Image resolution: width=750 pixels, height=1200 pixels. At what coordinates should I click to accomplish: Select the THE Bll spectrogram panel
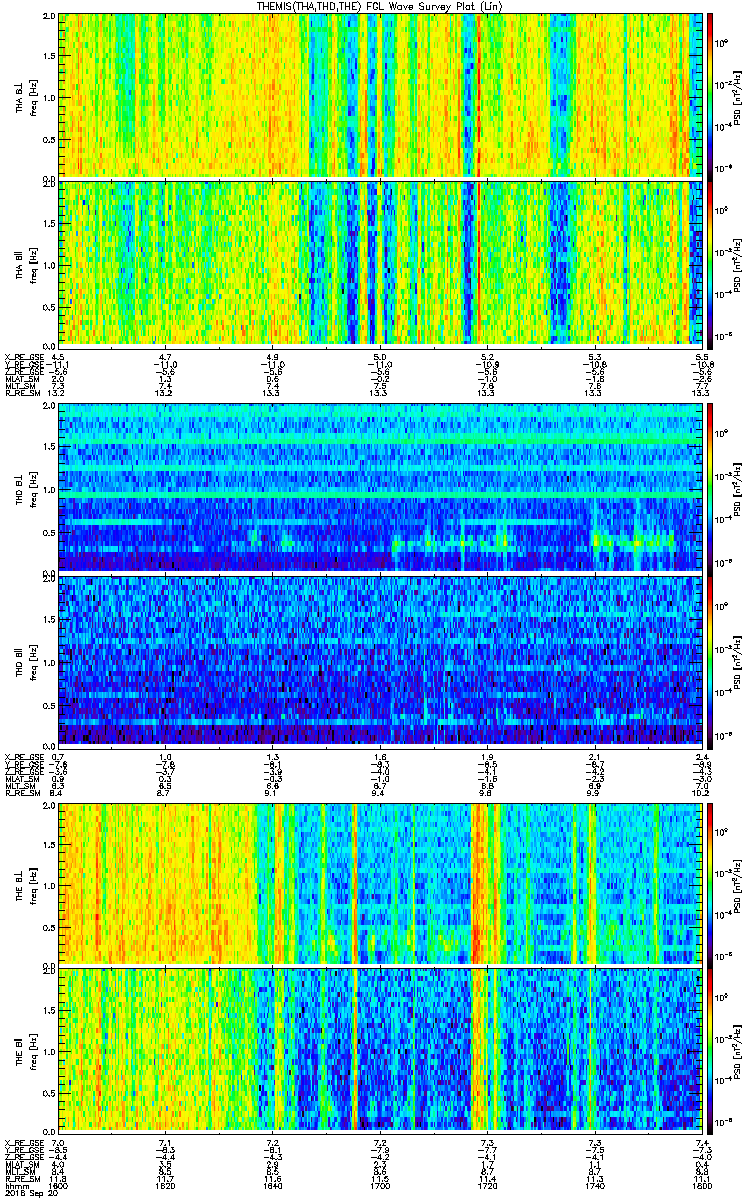382,1050
